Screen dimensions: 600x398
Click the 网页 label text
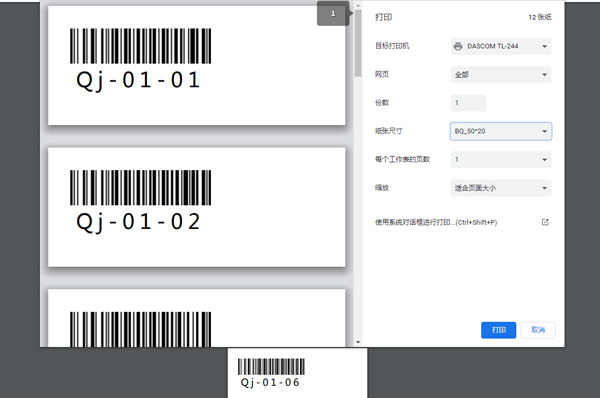click(x=382, y=74)
